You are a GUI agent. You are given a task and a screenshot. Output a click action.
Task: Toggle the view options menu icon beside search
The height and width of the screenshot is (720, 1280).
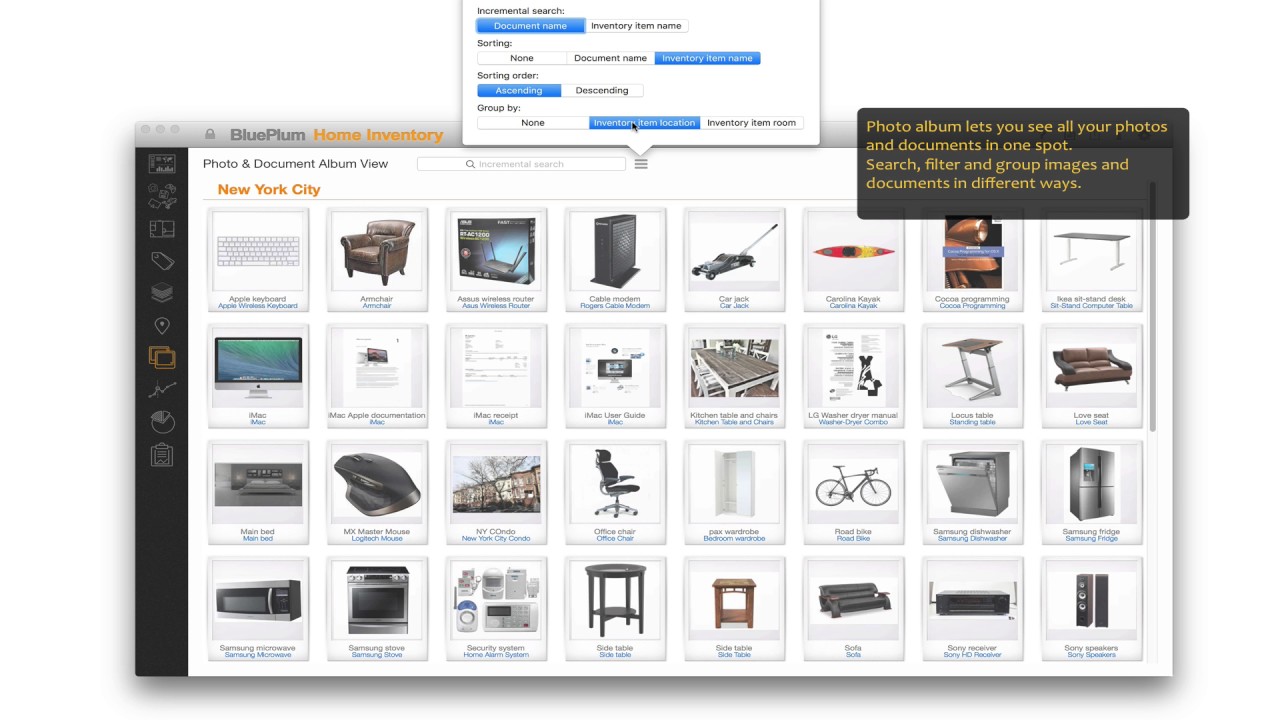pos(641,164)
